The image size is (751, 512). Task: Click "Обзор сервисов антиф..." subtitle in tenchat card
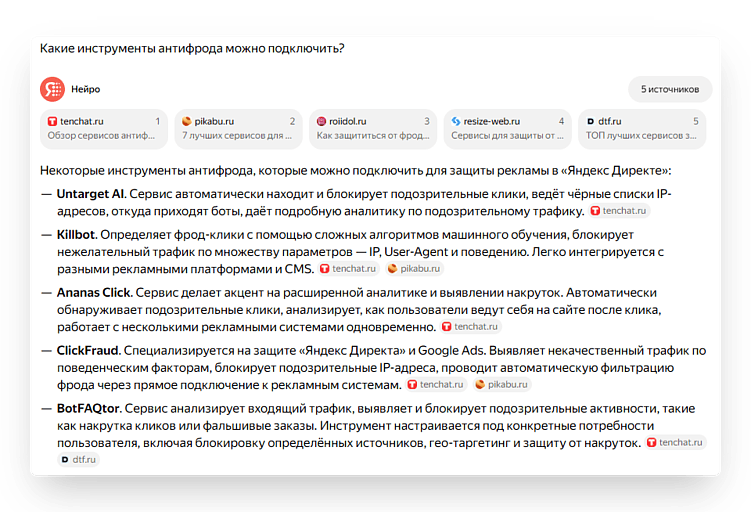pos(101,136)
